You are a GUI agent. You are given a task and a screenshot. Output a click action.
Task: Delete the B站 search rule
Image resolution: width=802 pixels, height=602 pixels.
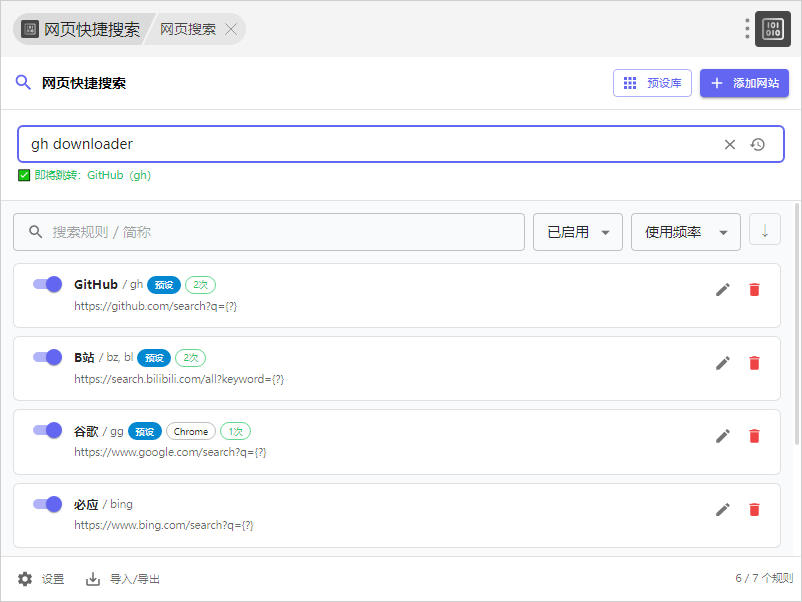pyautogui.click(x=754, y=363)
